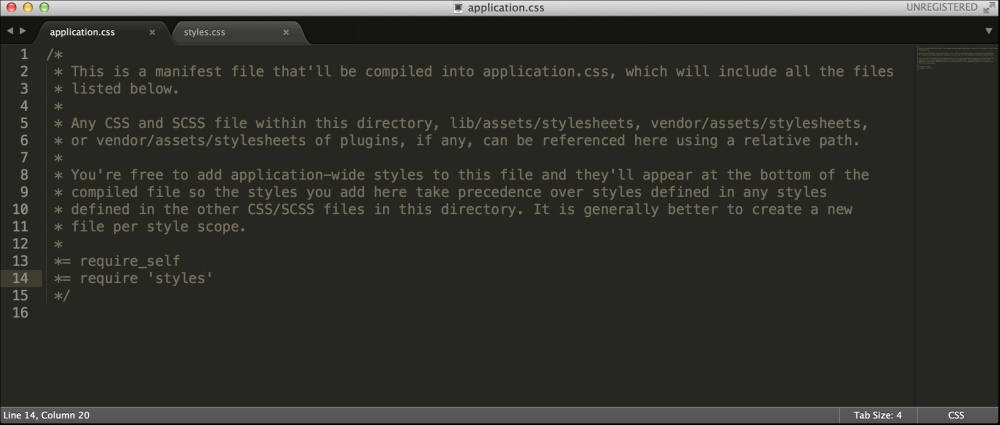Click the UNREGISTERED label
Image resolution: width=1000 pixels, height=425 pixels.
tap(941, 8)
